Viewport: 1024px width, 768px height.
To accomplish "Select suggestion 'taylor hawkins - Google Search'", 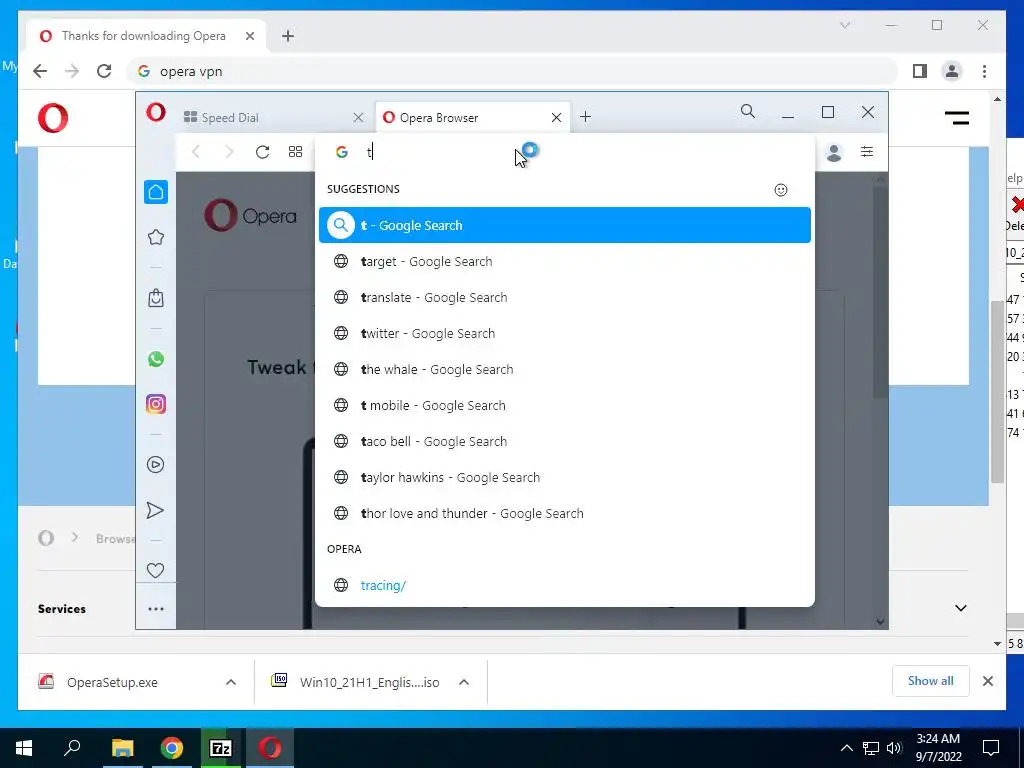I will (564, 477).
